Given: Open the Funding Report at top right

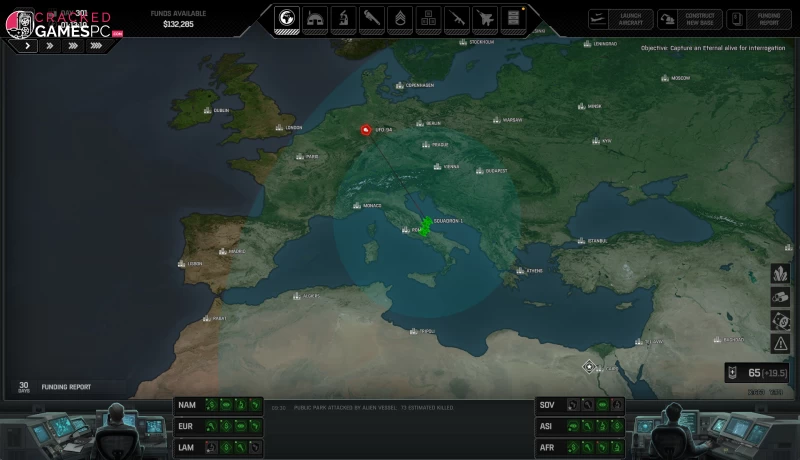Looking at the screenshot, I should [x=757, y=19].
